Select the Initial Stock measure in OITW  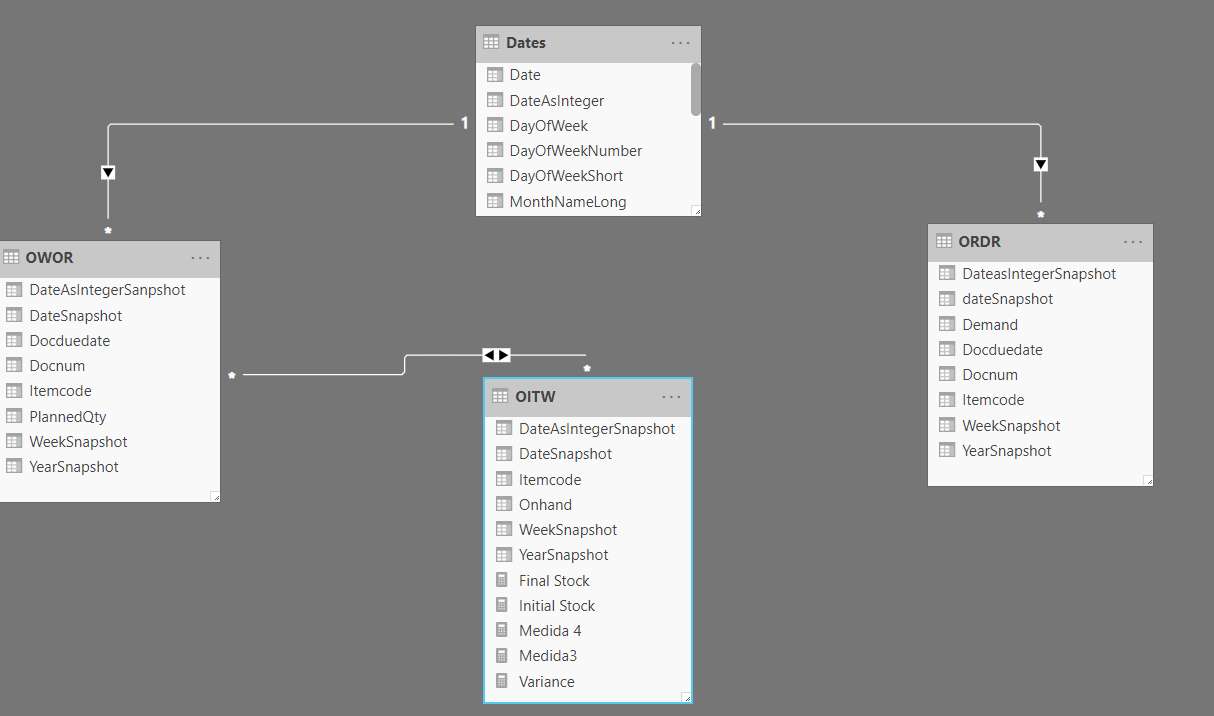[x=588, y=606]
